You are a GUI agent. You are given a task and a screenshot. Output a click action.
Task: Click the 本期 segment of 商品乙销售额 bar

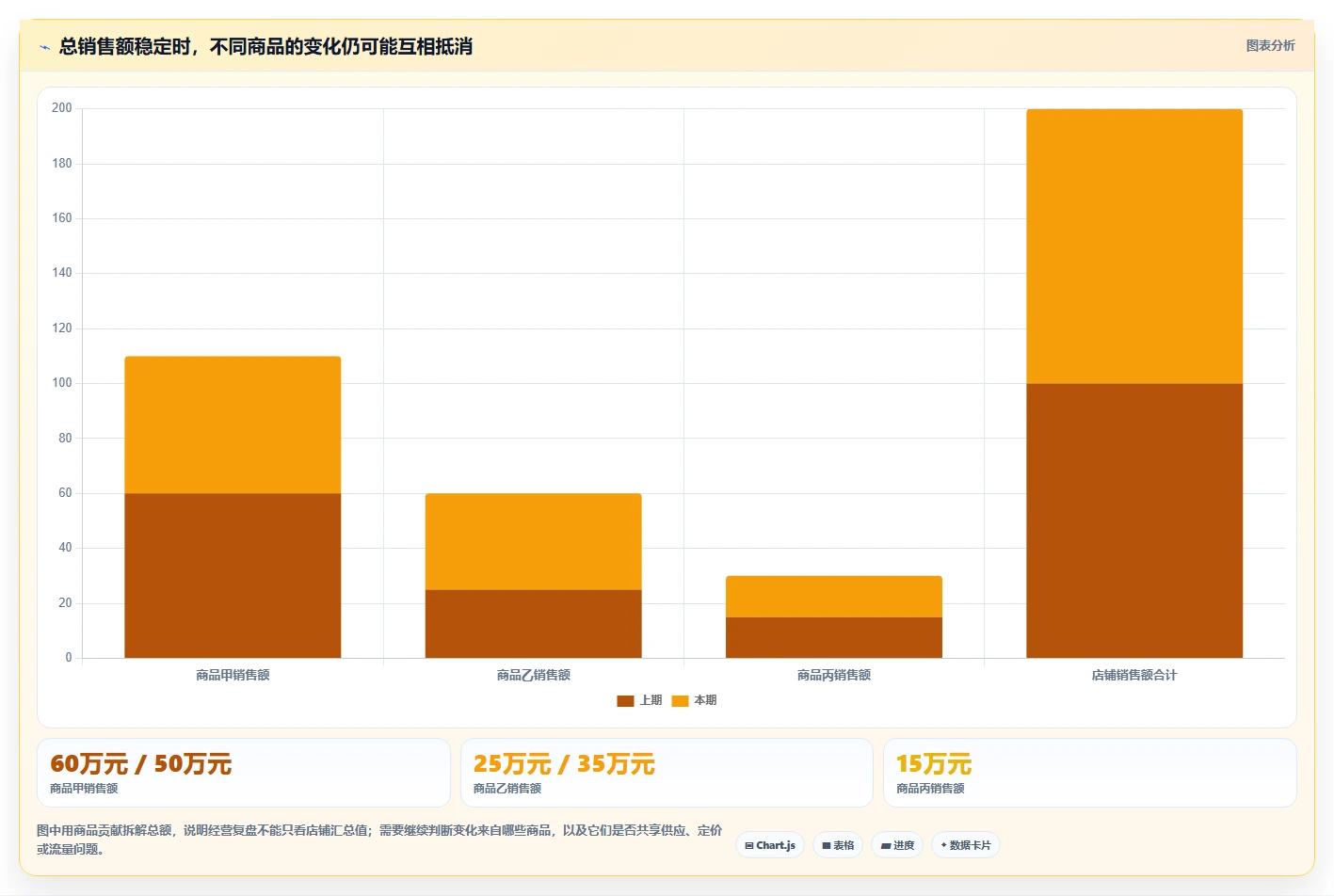point(533,541)
